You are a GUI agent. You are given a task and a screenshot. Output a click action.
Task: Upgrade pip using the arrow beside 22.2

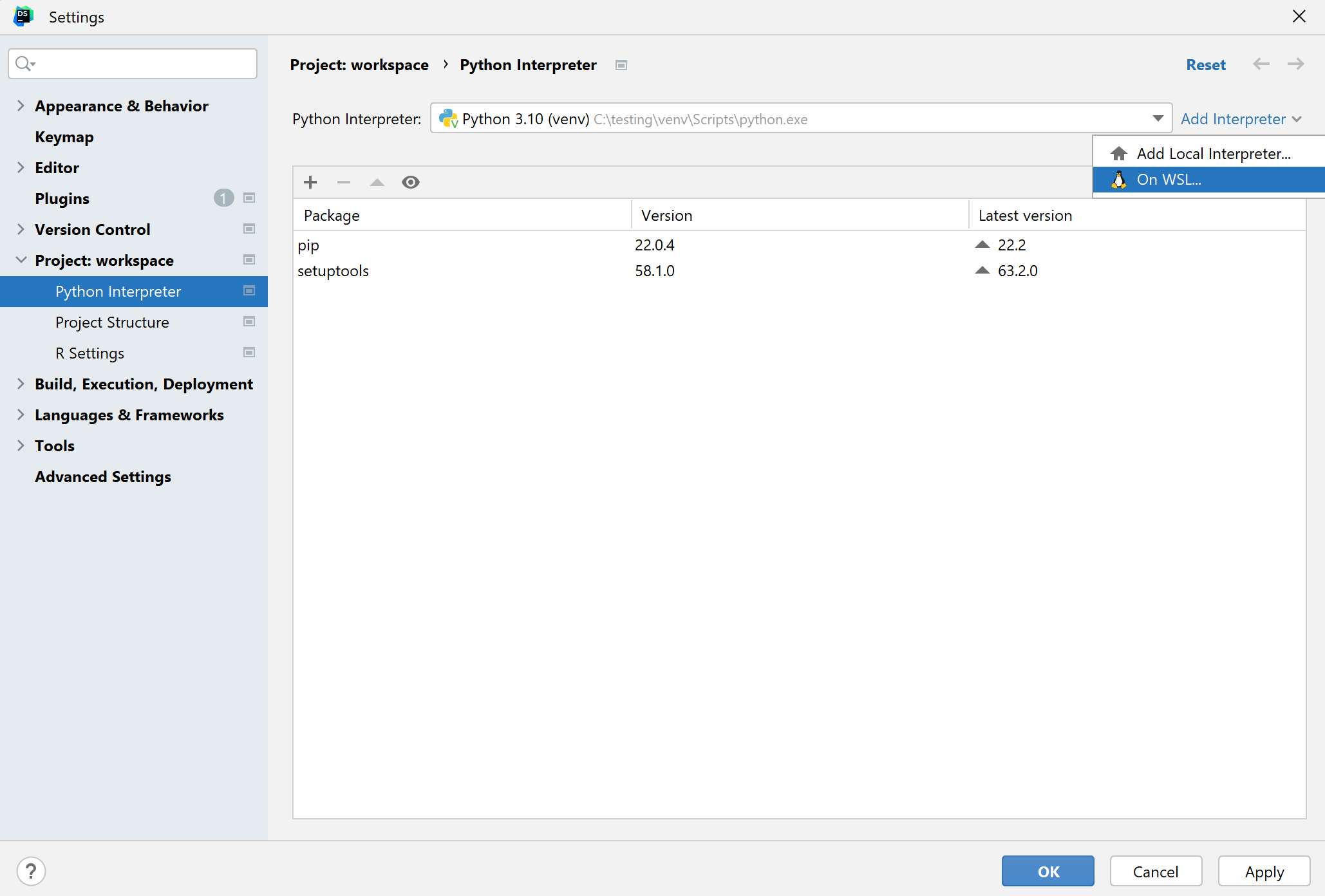coord(982,244)
